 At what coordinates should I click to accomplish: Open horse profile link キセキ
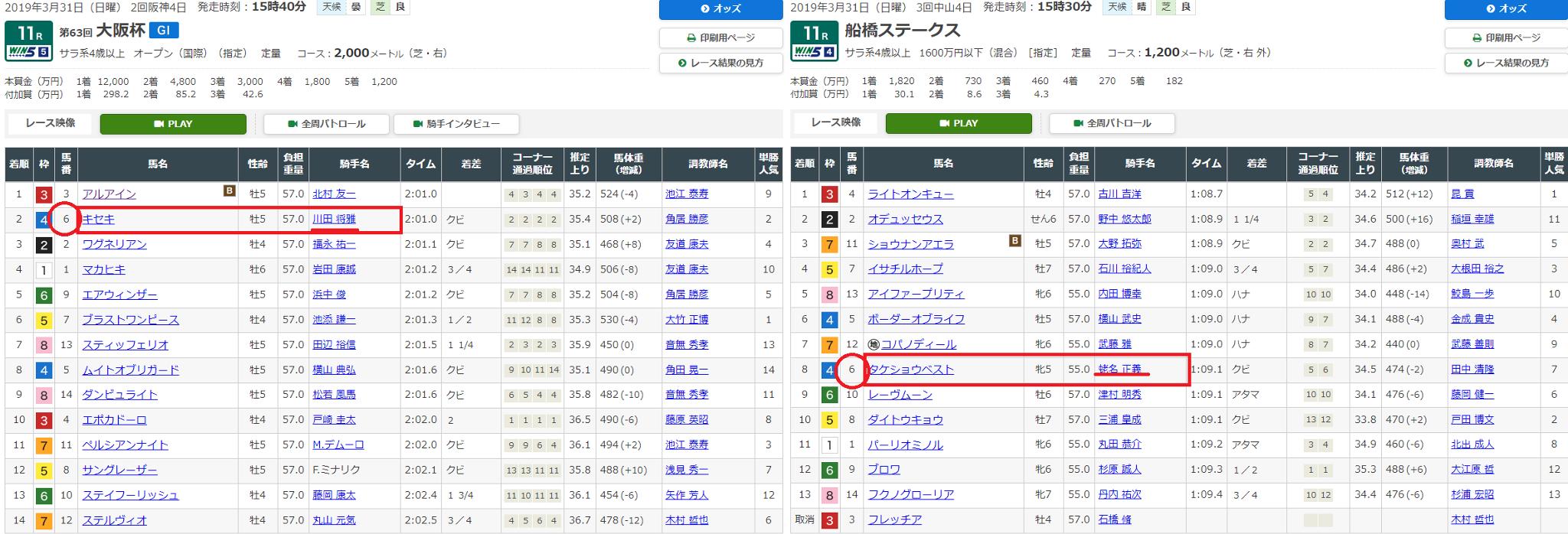[99, 220]
